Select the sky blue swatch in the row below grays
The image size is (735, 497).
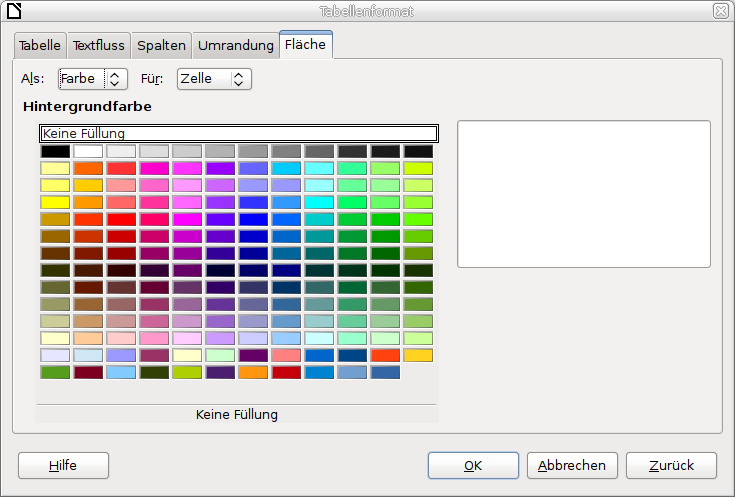286,168
